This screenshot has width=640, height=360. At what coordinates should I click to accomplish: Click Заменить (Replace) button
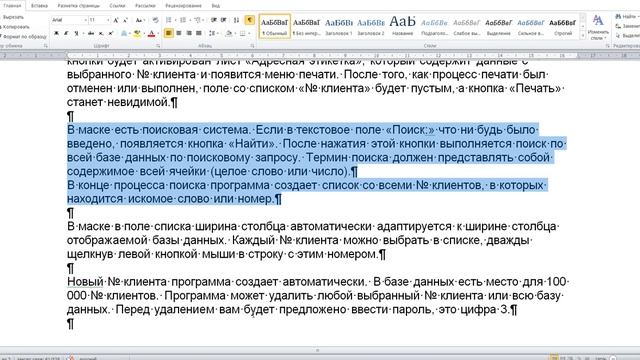(x=629, y=26)
